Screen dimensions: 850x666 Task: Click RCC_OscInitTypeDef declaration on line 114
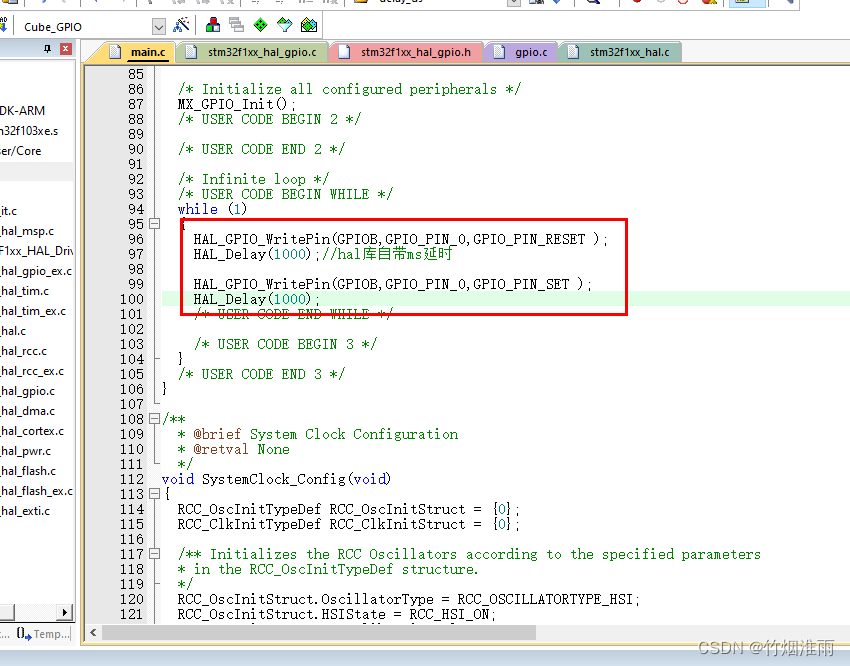(x=349, y=509)
